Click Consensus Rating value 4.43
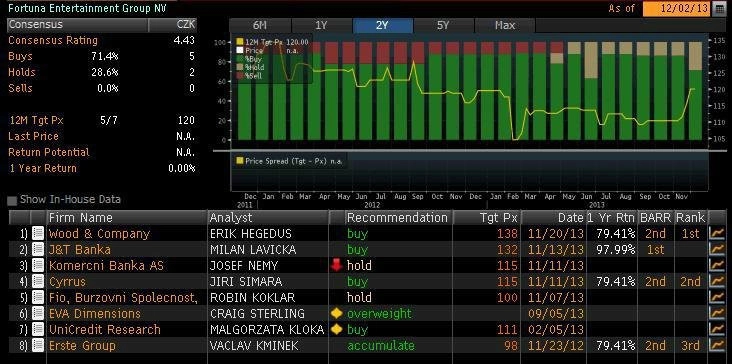The height and width of the screenshot is (364, 732). (183, 40)
